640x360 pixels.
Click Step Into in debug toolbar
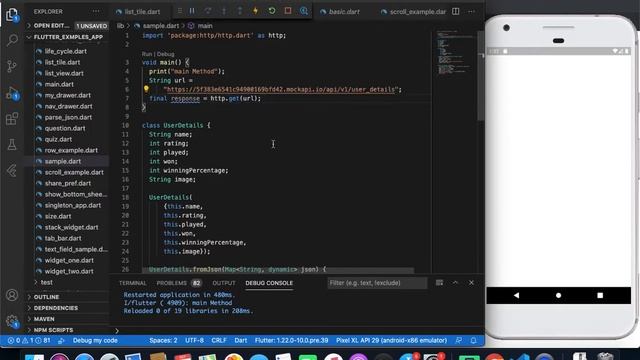tap(224, 11)
